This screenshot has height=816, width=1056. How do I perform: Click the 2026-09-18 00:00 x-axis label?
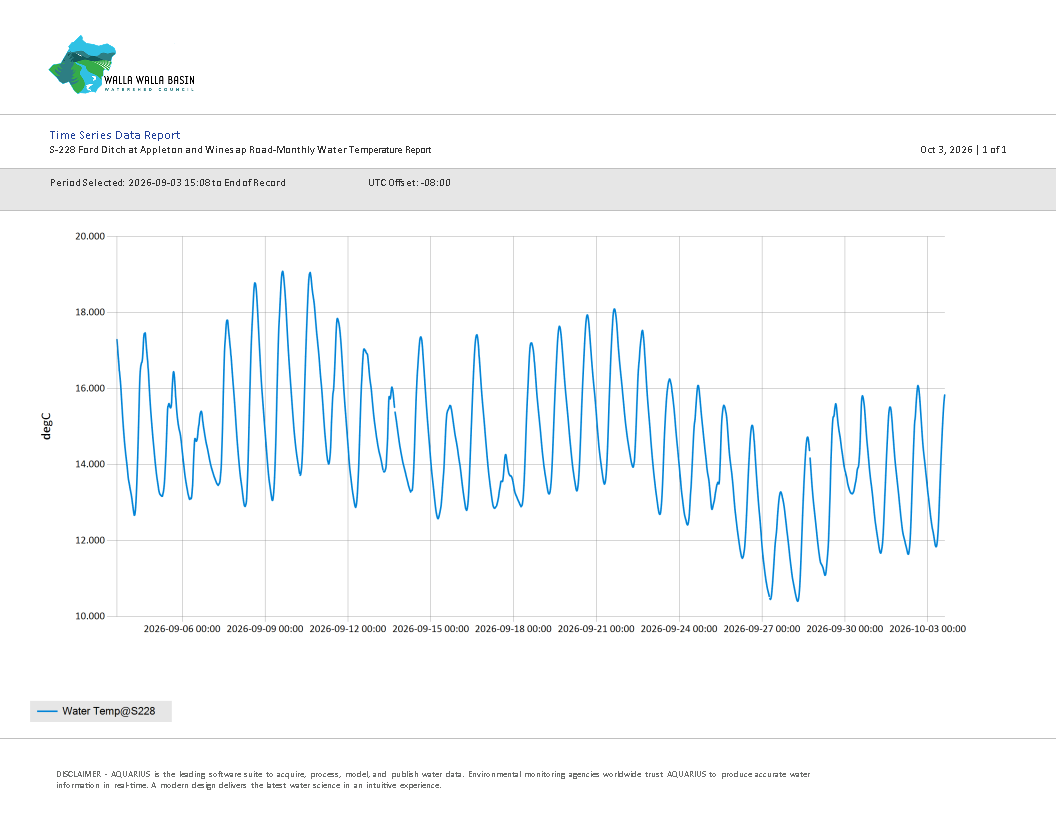point(513,629)
